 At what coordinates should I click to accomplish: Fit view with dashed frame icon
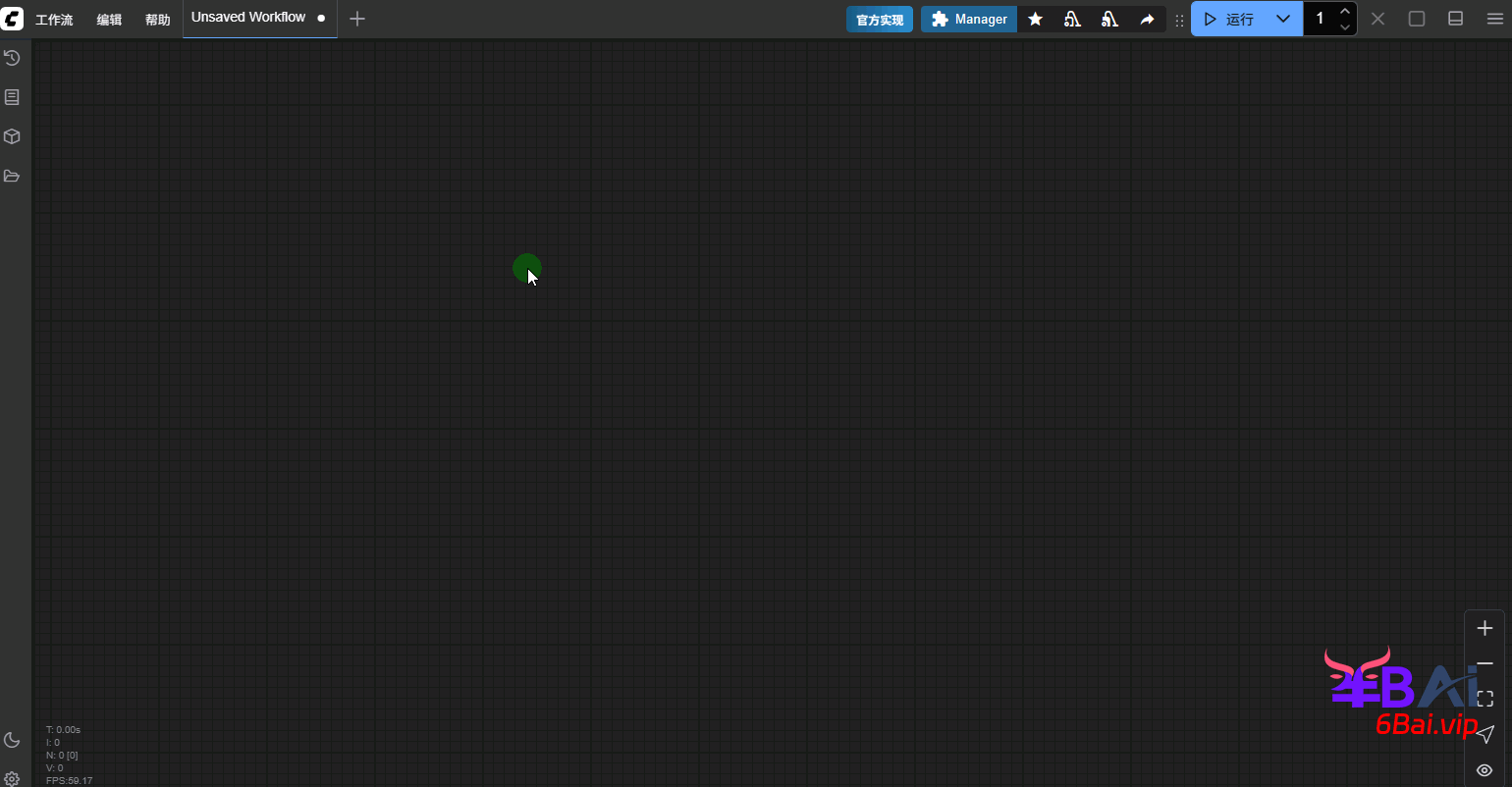pos(1485,699)
